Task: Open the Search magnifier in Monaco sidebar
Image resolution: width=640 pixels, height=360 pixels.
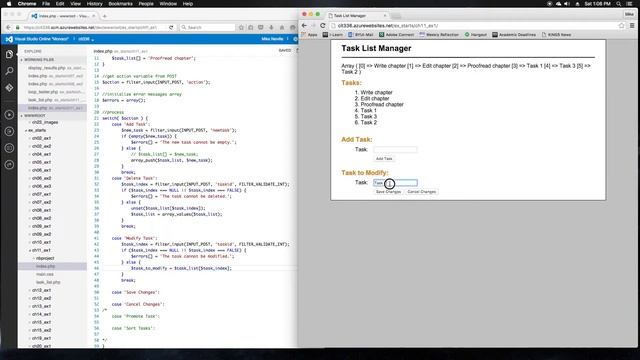Action: pos(9,71)
